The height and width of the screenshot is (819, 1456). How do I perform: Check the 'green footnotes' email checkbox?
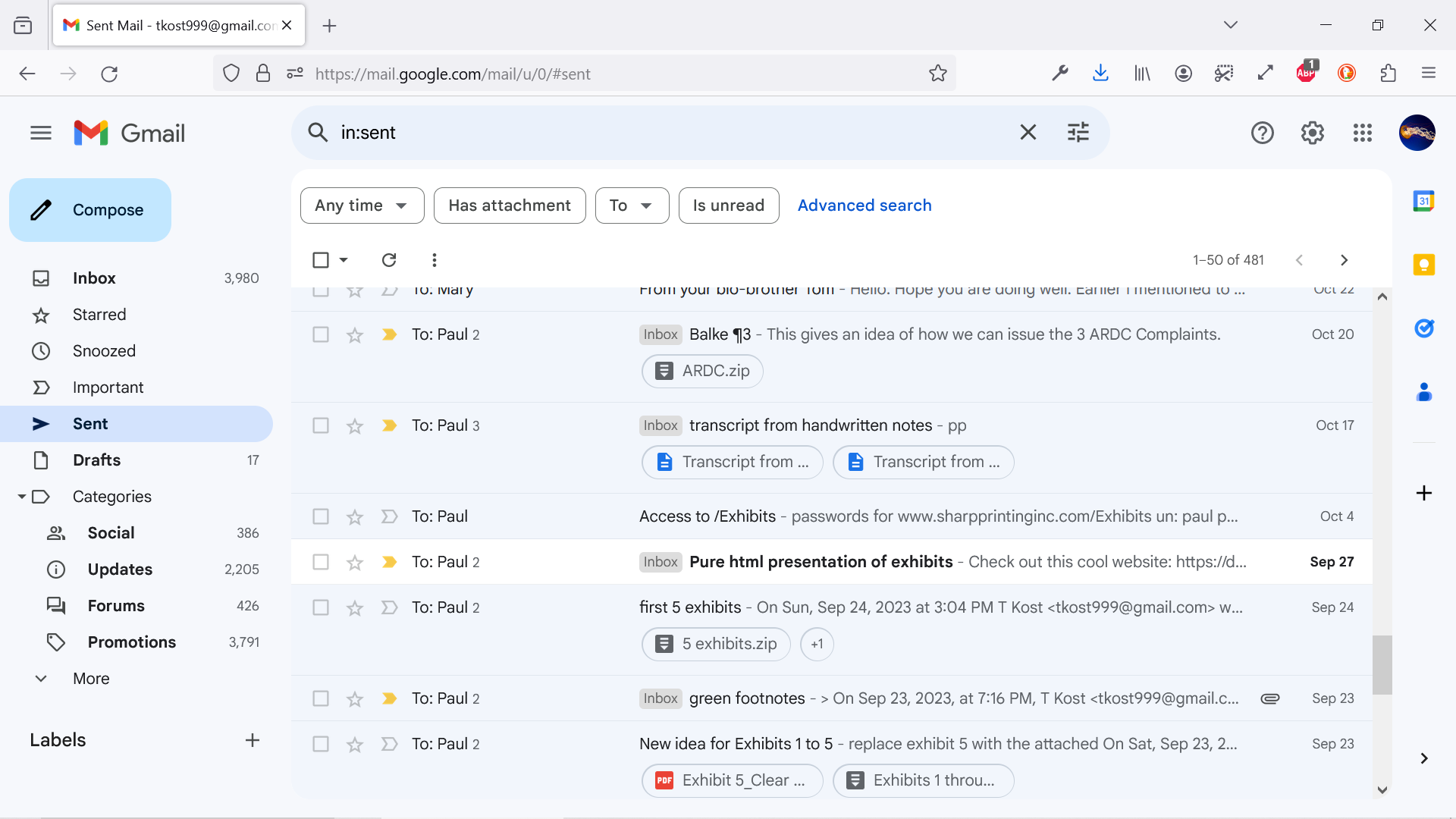pyautogui.click(x=321, y=698)
